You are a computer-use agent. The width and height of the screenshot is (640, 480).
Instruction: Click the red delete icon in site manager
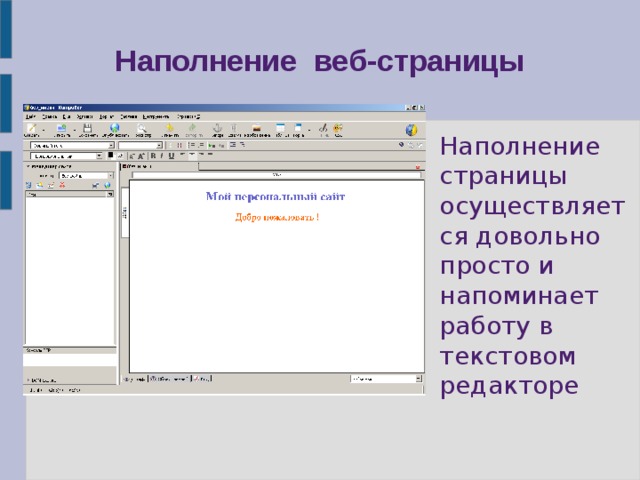tap(62, 185)
